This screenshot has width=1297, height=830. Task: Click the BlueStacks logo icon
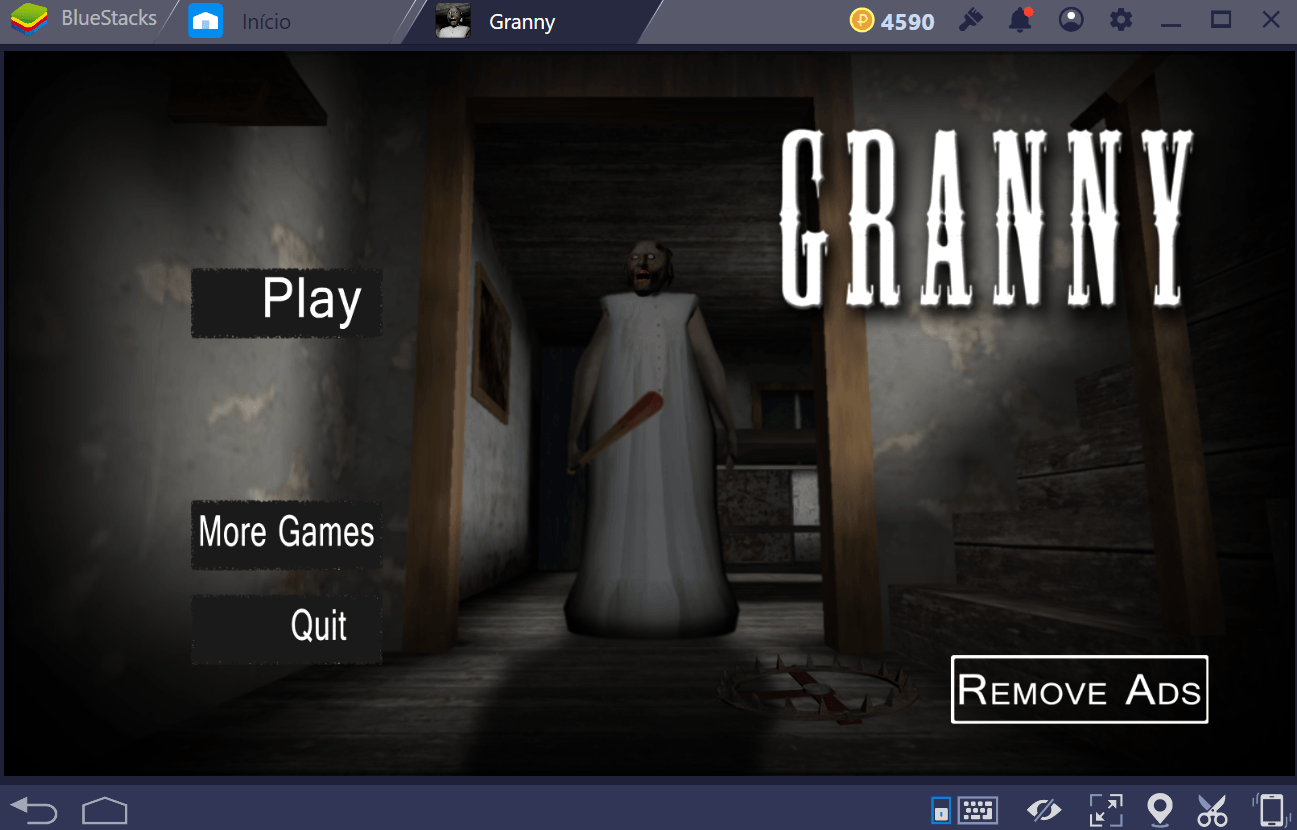[29, 20]
